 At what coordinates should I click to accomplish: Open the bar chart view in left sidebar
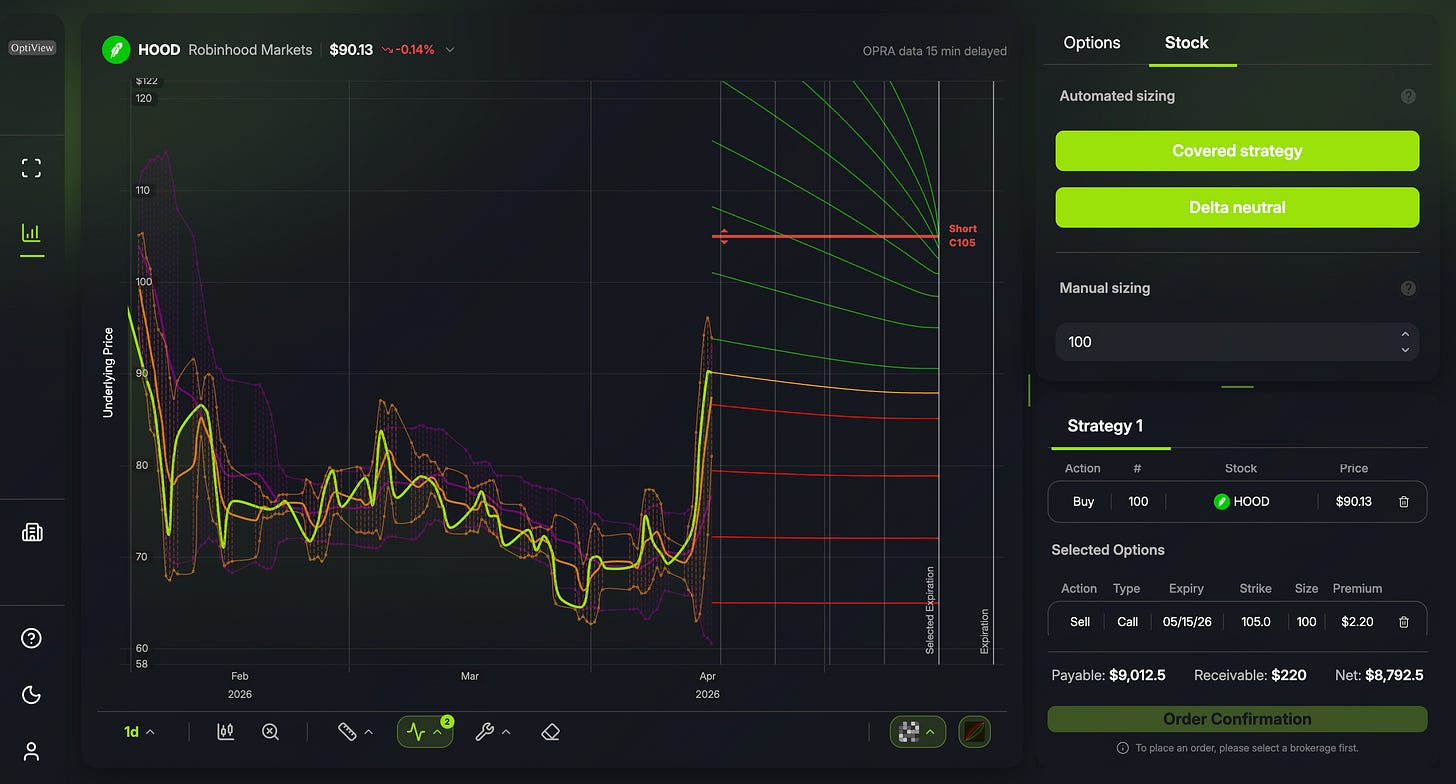(31, 233)
